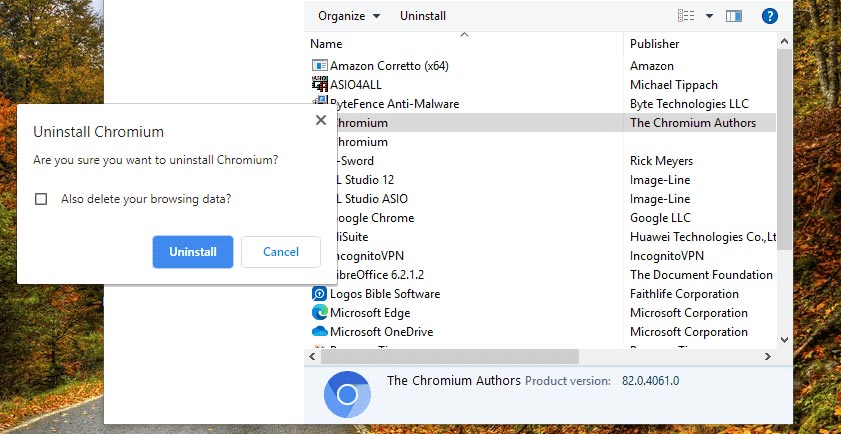841x434 pixels.
Task: Change the view layout icon
Action: (686, 16)
